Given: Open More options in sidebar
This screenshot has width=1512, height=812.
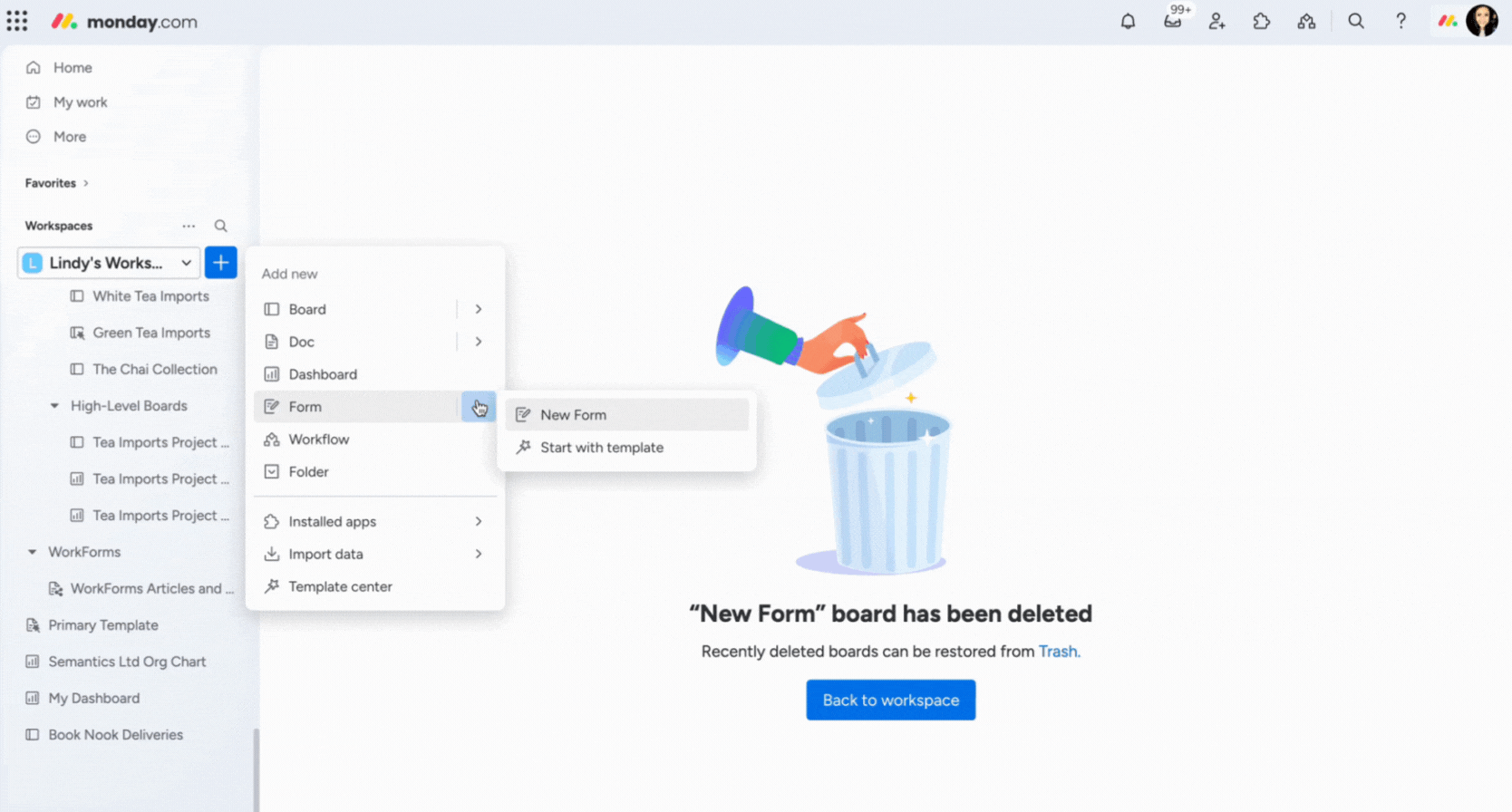Looking at the screenshot, I should (70, 137).
